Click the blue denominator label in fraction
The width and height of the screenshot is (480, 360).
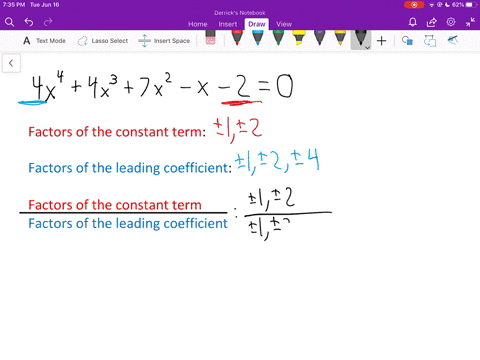click(128, 223)
